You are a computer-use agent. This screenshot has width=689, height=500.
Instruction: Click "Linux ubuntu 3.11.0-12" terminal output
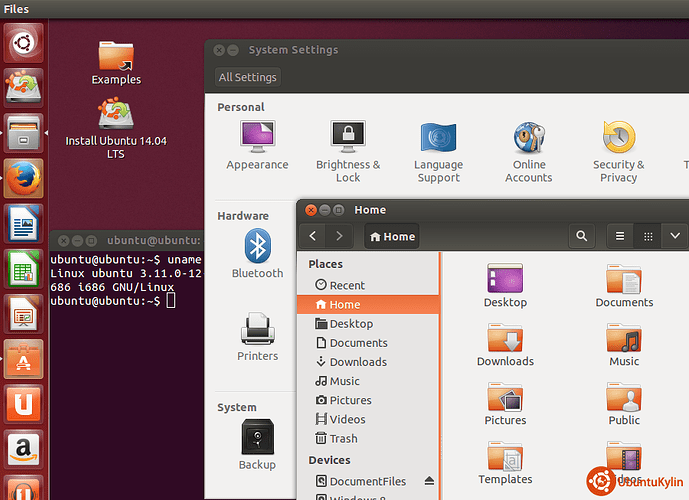126,273
